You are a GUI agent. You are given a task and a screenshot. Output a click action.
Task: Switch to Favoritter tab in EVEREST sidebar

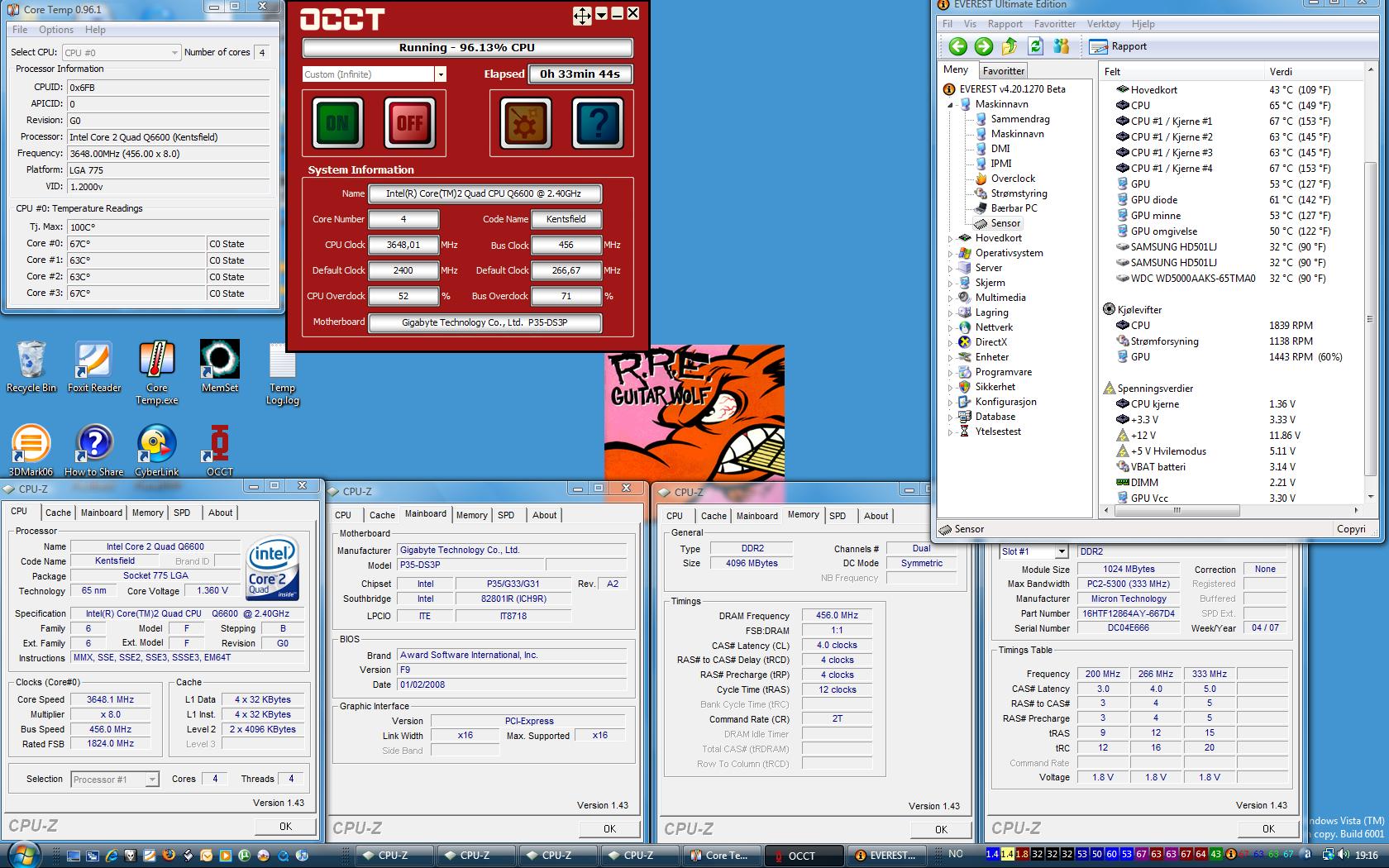click(x=1004, y=71)
